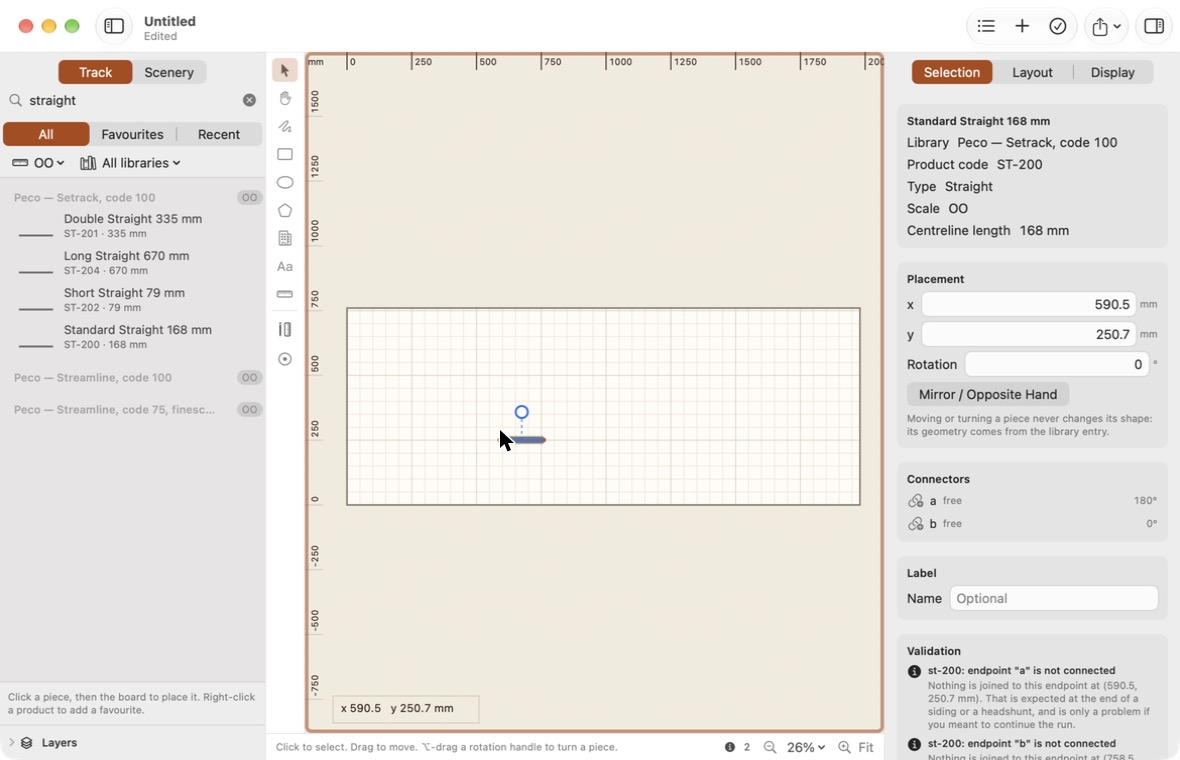Click the Fit zoom button
The width and height of the screenshot is (1180, 760).
pyautogui.click(x=866, y=747)
